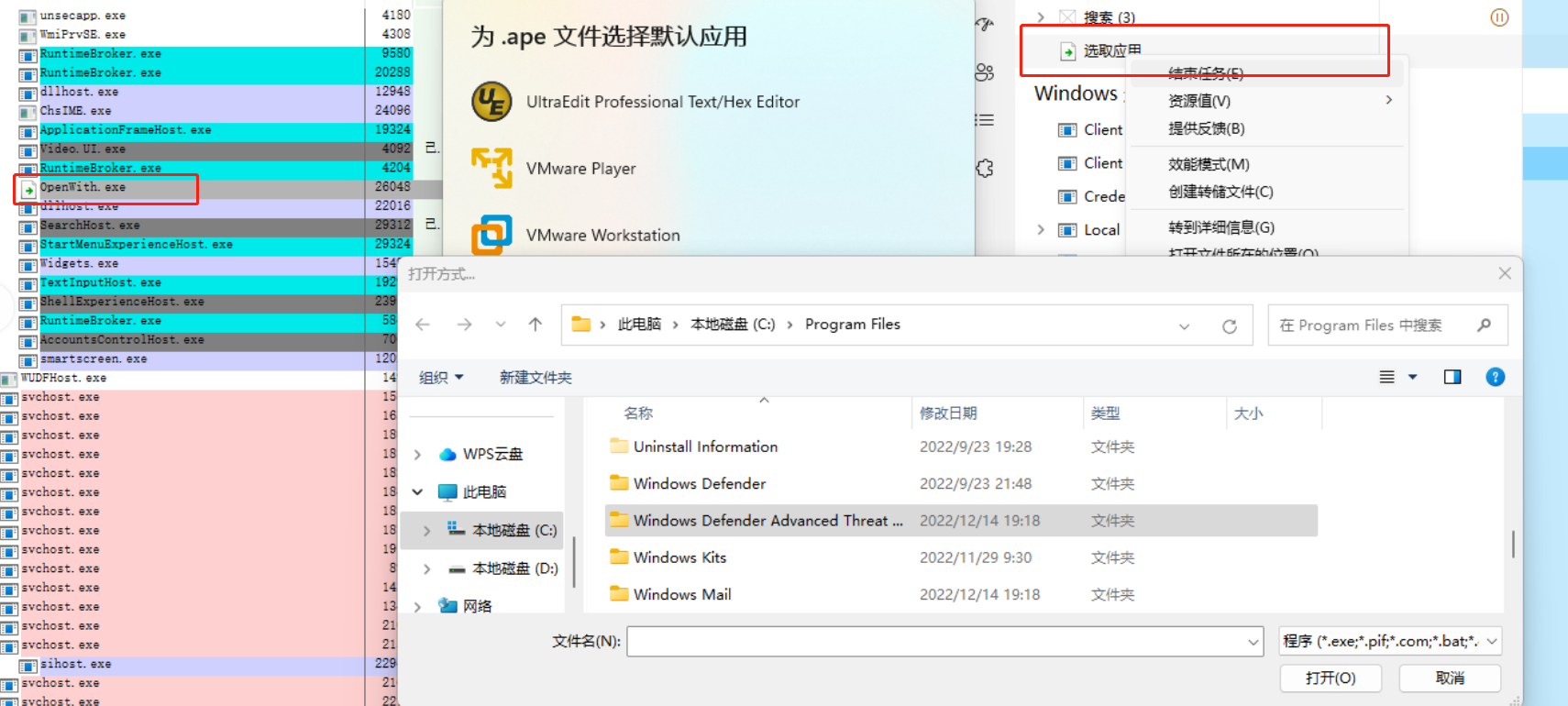Screen dimensions: 1568x706
Task: Collapse the 此电脑 tree node
Action: pyautogui.click(x=418, y=492)
